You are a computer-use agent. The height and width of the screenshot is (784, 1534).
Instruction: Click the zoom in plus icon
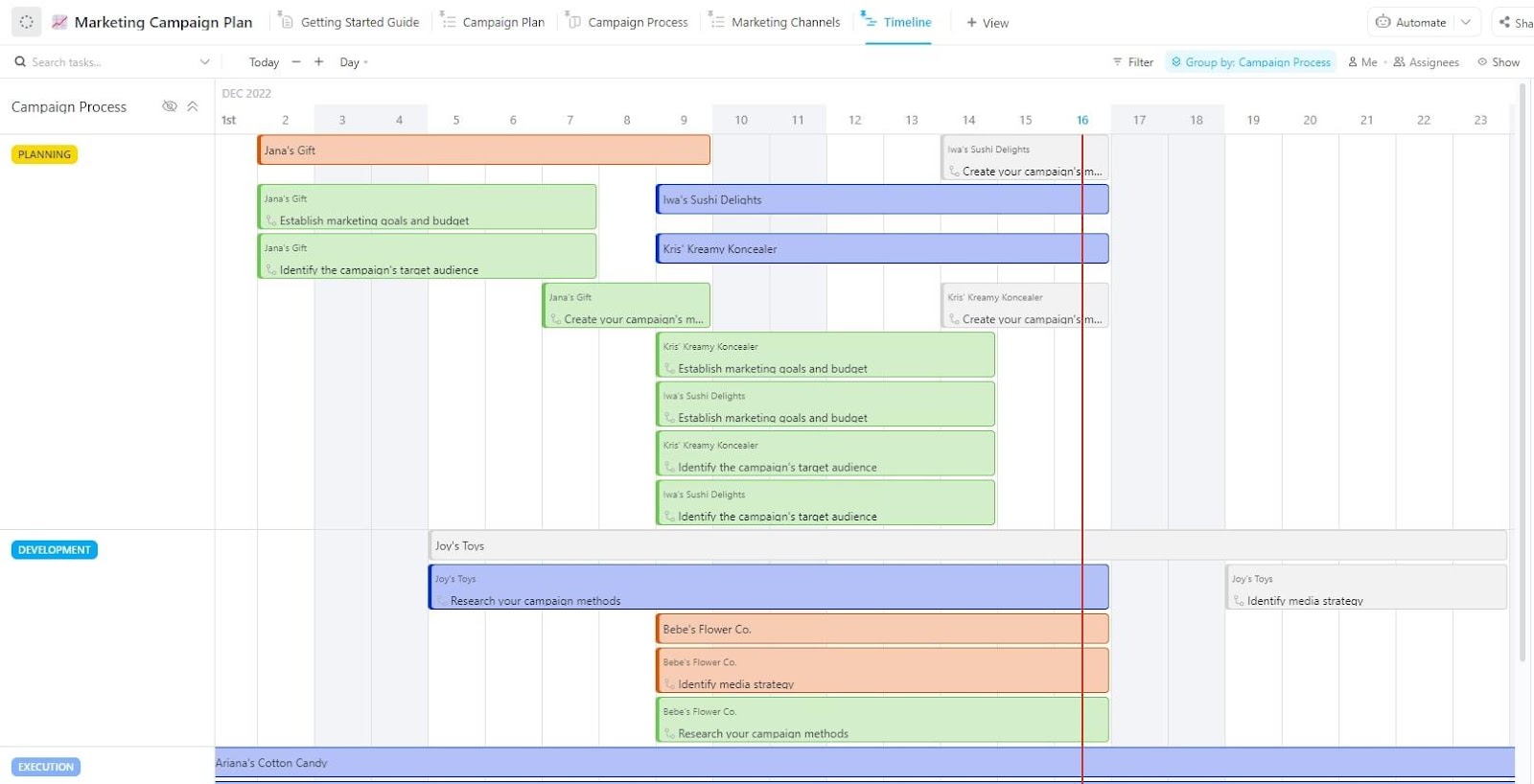[x=319, y=62]
